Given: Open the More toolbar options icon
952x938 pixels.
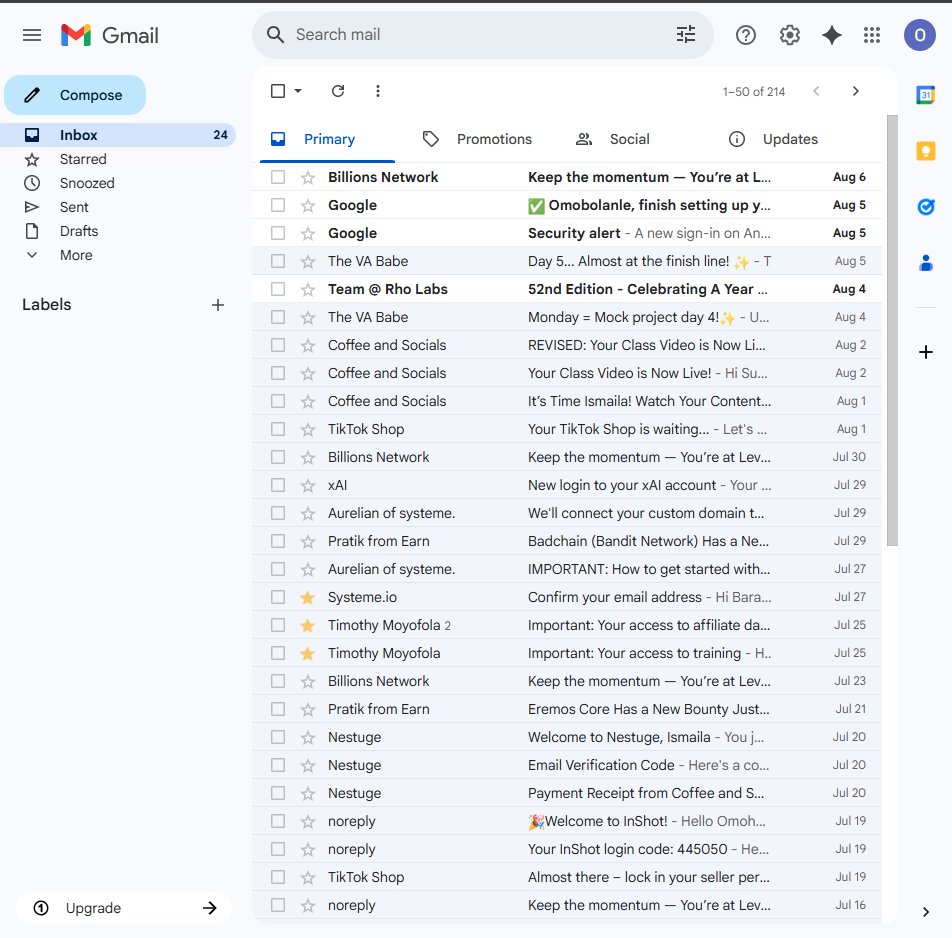Looking at the screenshot, I should tap(378, 91).
